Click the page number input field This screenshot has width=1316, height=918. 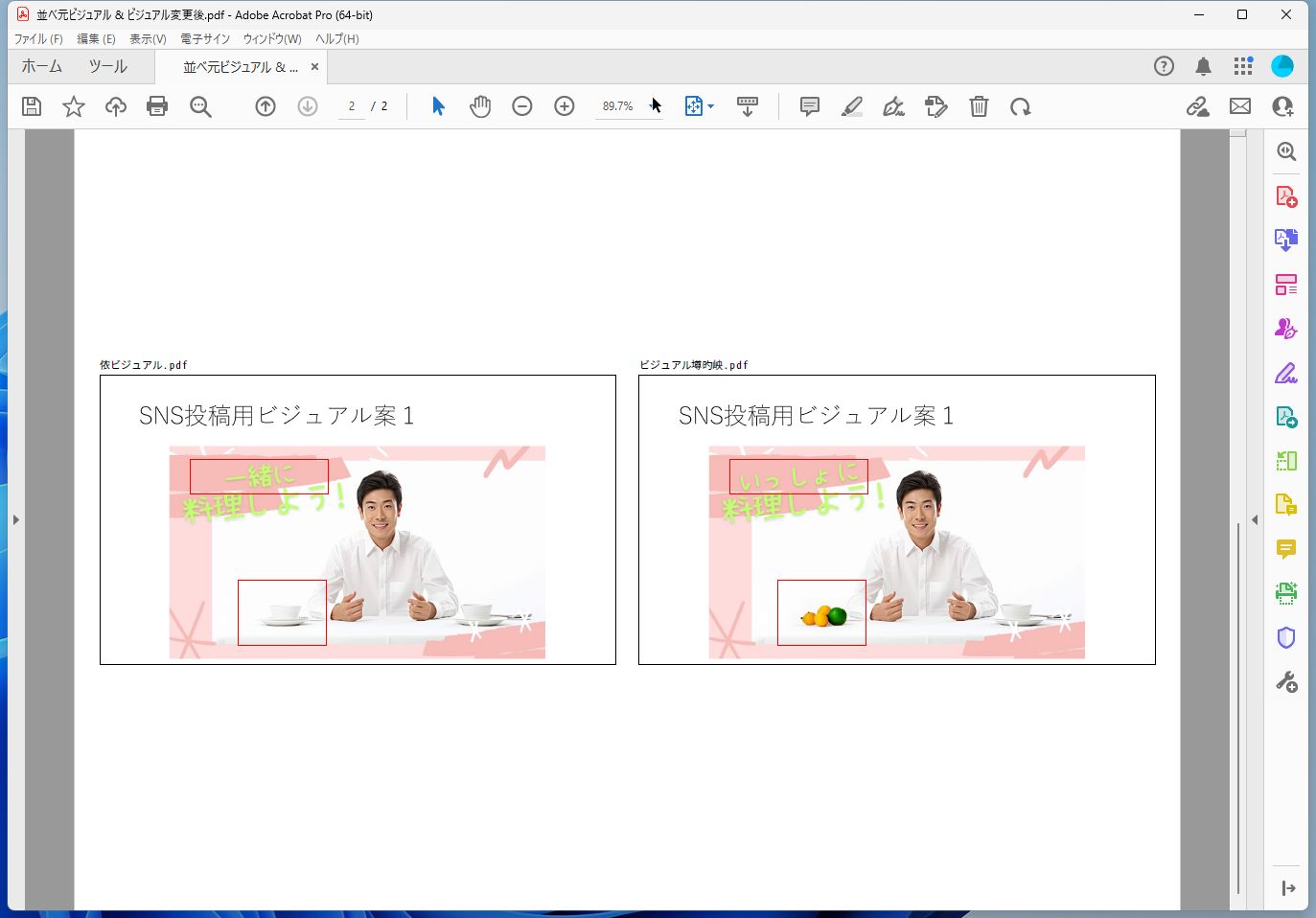[x=352, y=106]
